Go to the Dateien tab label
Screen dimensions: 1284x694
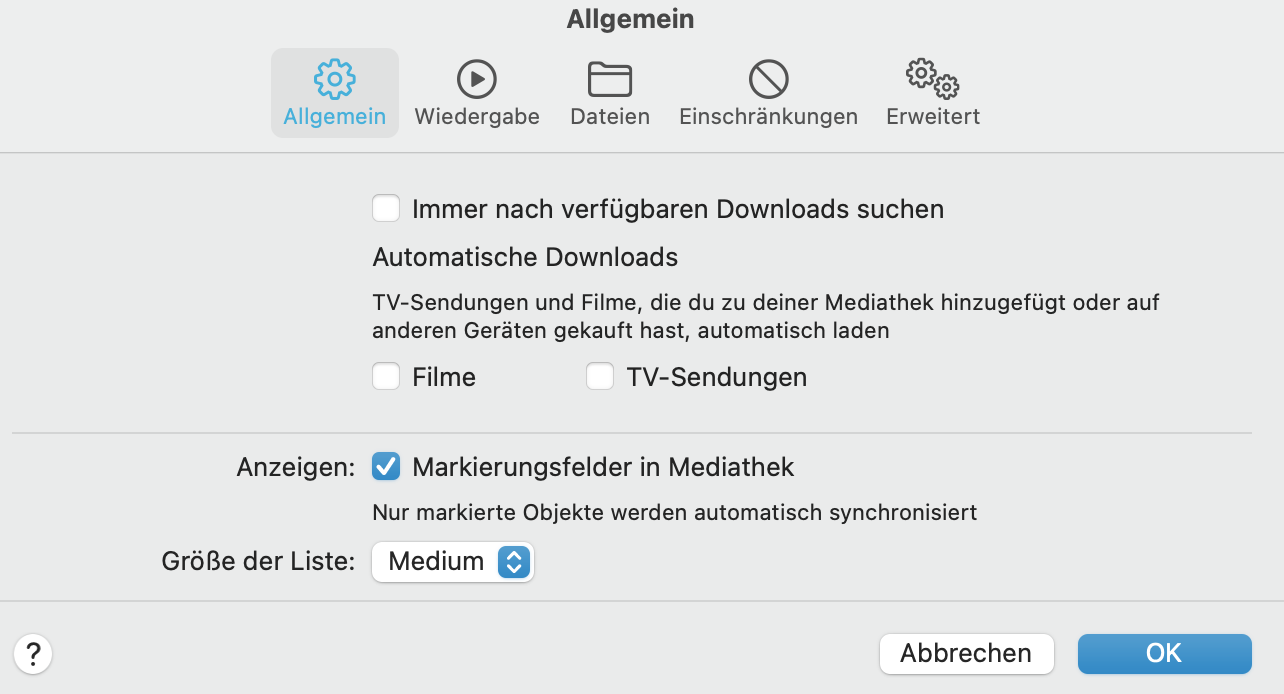pos(610,117)
